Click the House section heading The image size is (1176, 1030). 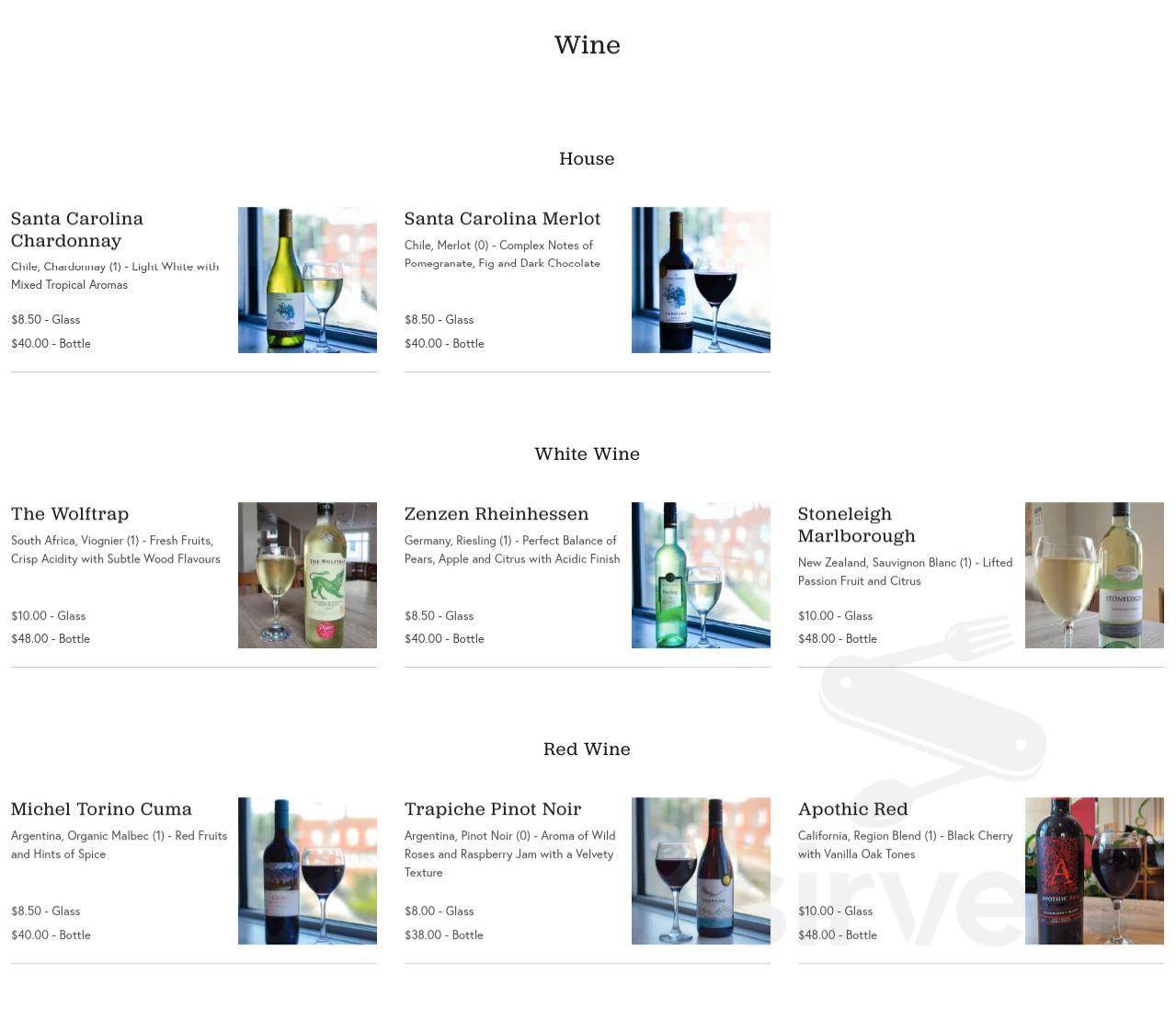[x=587, y=158]
